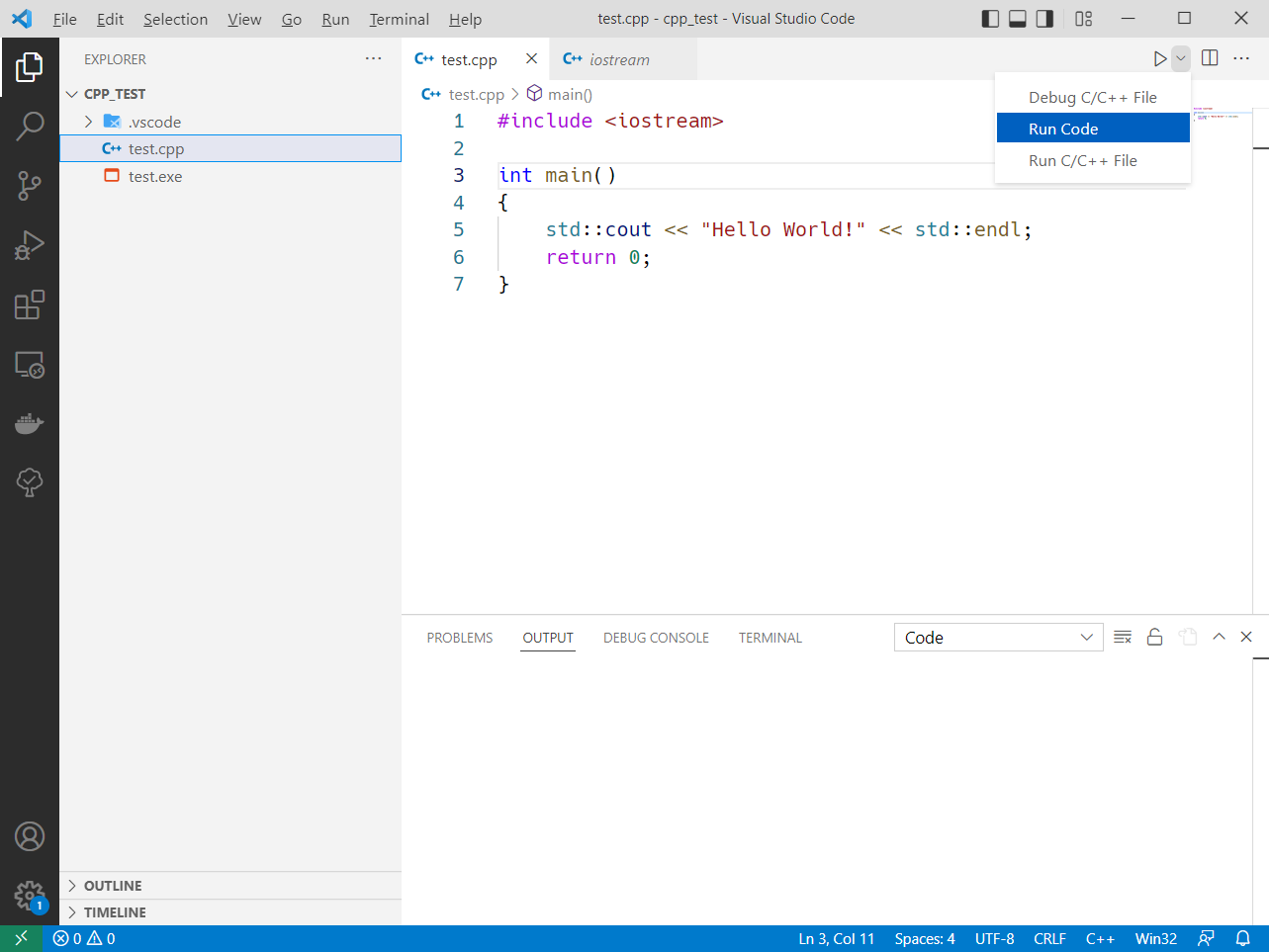
Task: Click the feedback icon in status bar
Action: click(1206, 939)
